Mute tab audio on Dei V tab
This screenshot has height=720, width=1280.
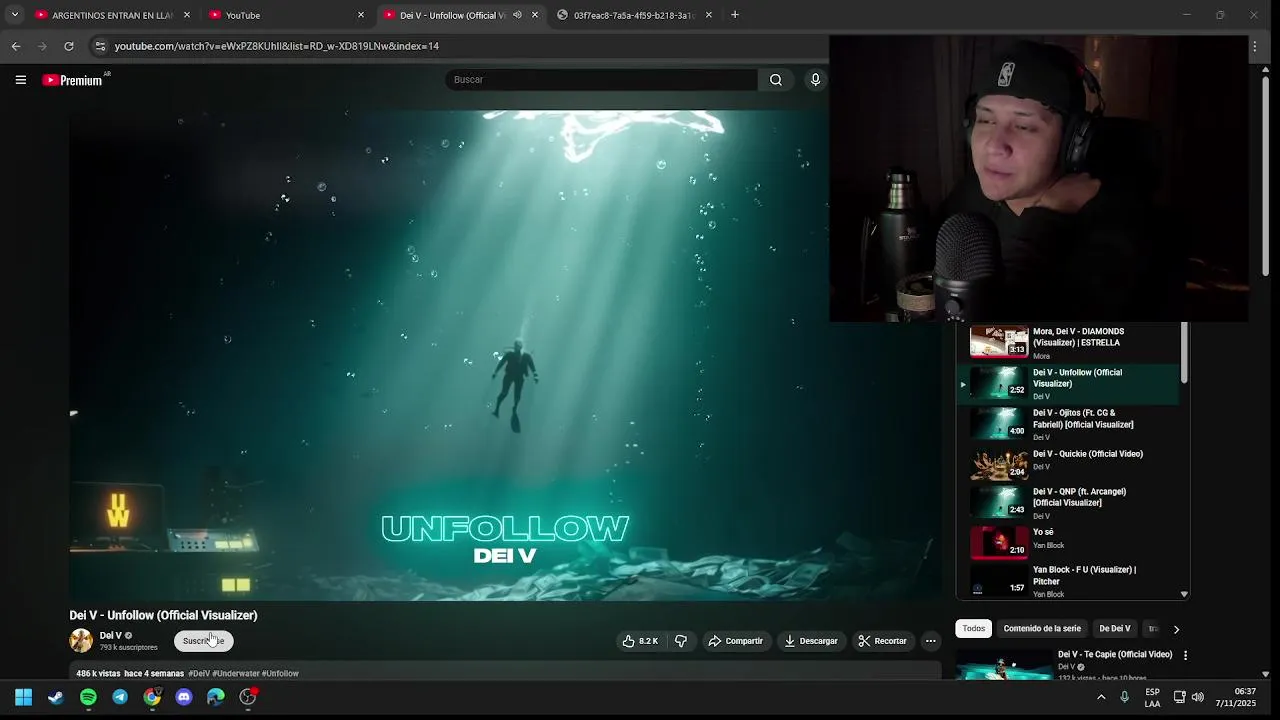[517, 15]
